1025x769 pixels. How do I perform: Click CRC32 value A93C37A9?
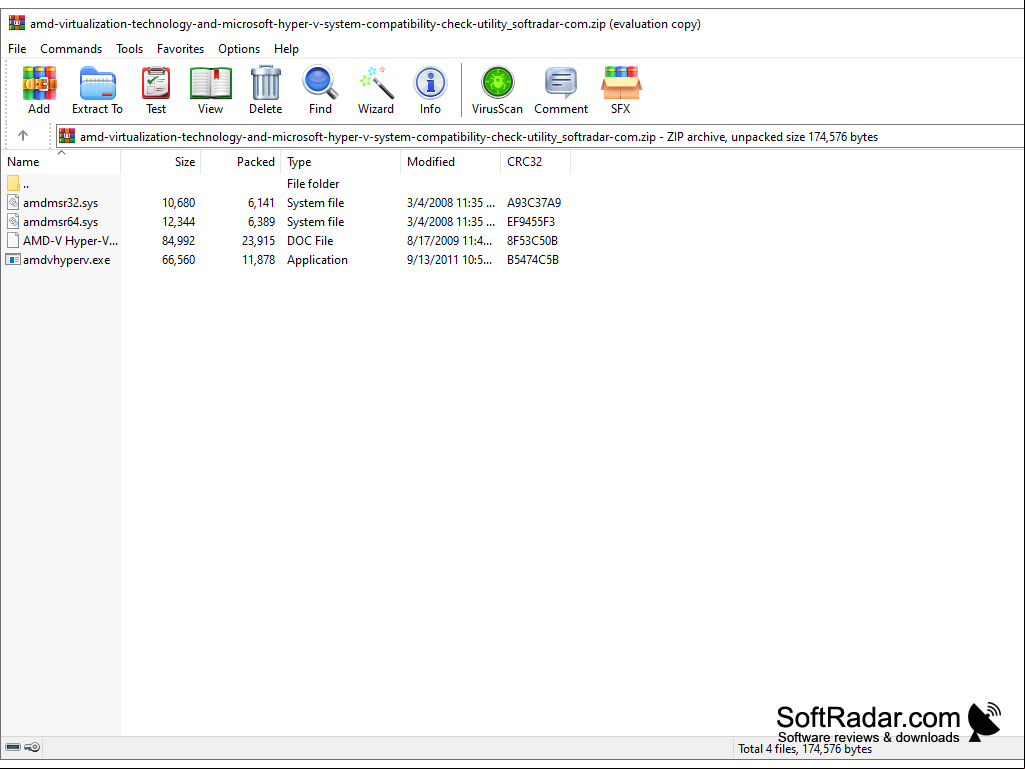[x=534, y=203]
